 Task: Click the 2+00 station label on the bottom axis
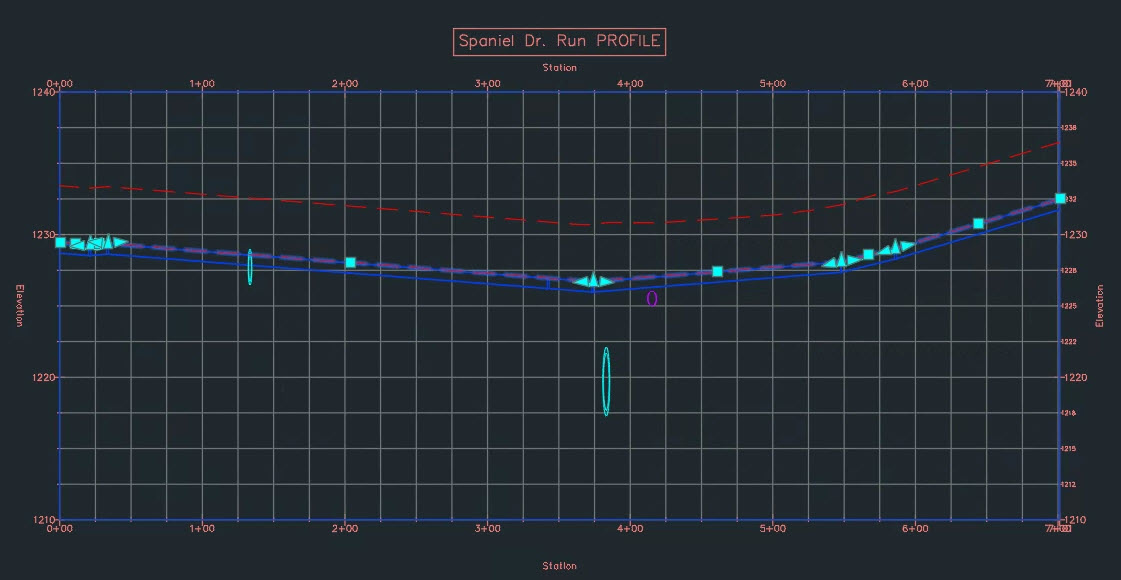pyautogui.click(x=345, y=529)
